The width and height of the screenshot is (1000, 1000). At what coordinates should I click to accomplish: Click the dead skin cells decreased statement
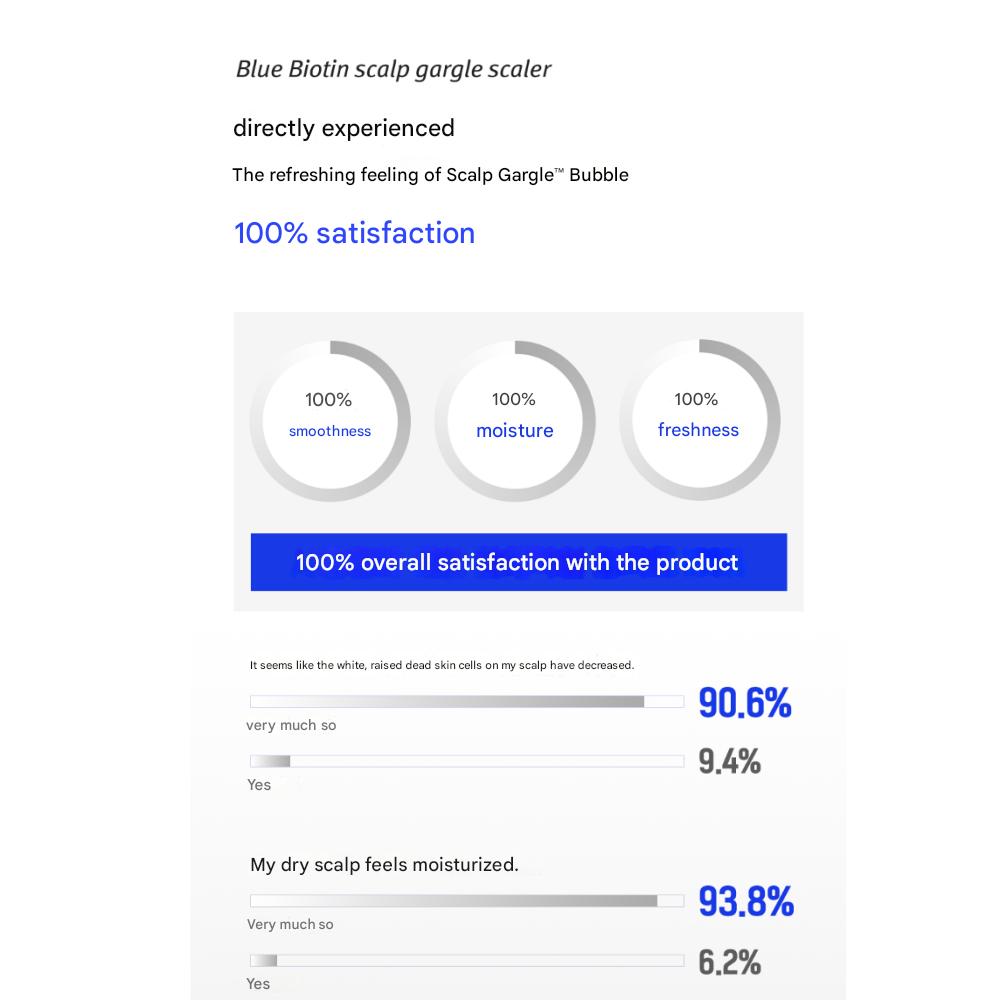pyautogui.click(x=441, y=665)
